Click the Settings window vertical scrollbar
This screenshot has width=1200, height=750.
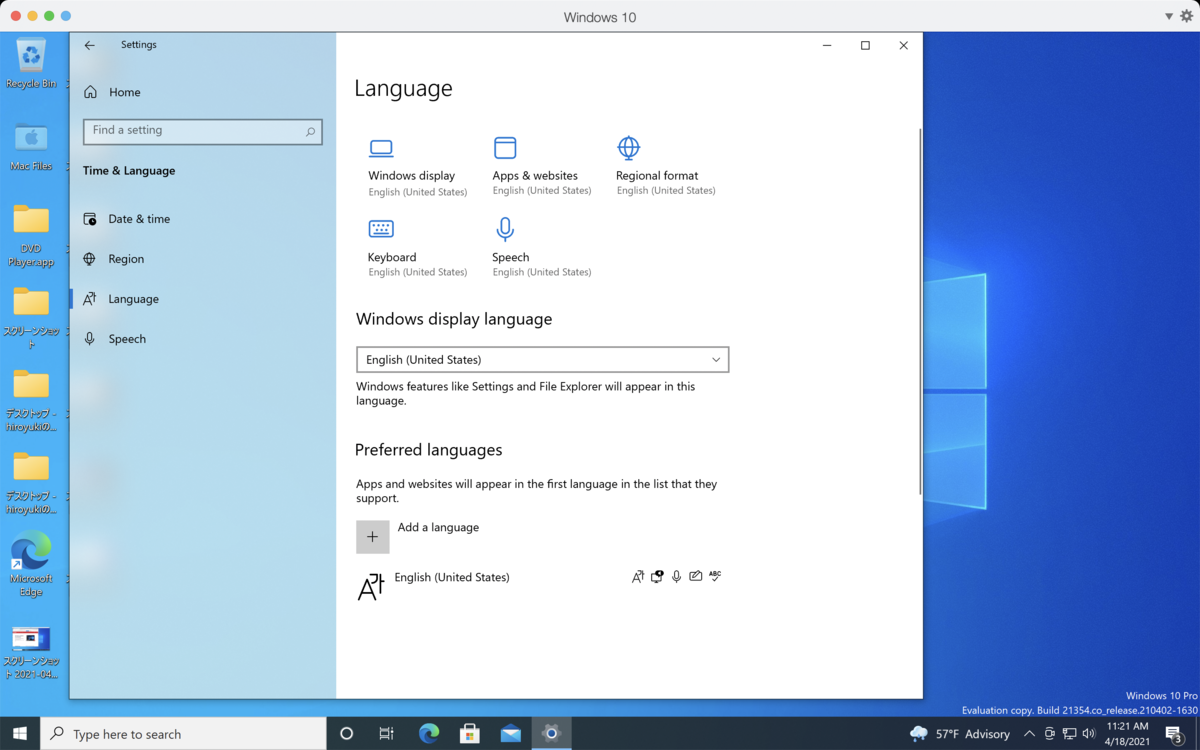pyautogui.click(x=920, y=310)
